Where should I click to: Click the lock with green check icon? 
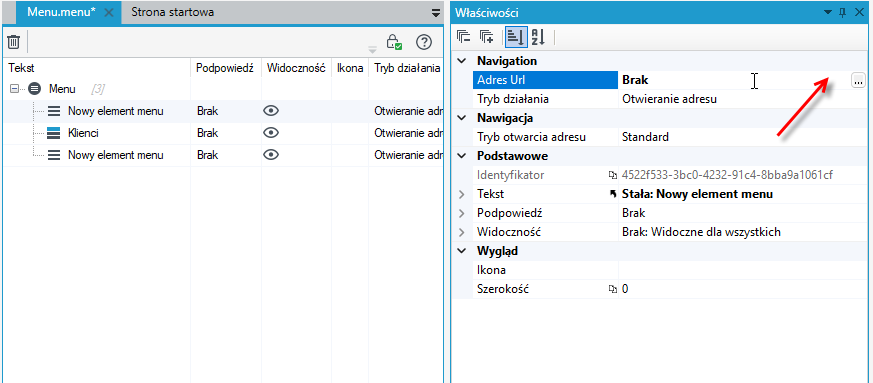tap(394, 42)
